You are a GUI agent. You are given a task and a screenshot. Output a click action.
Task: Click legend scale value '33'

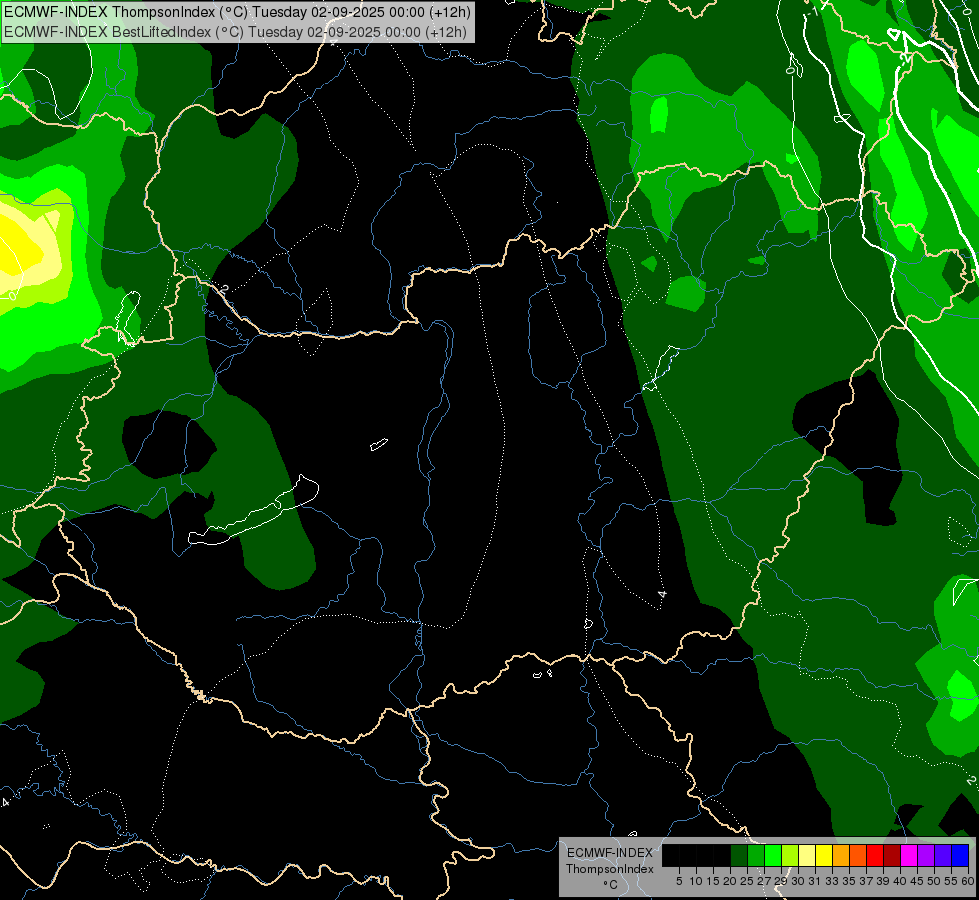(832, 881)
